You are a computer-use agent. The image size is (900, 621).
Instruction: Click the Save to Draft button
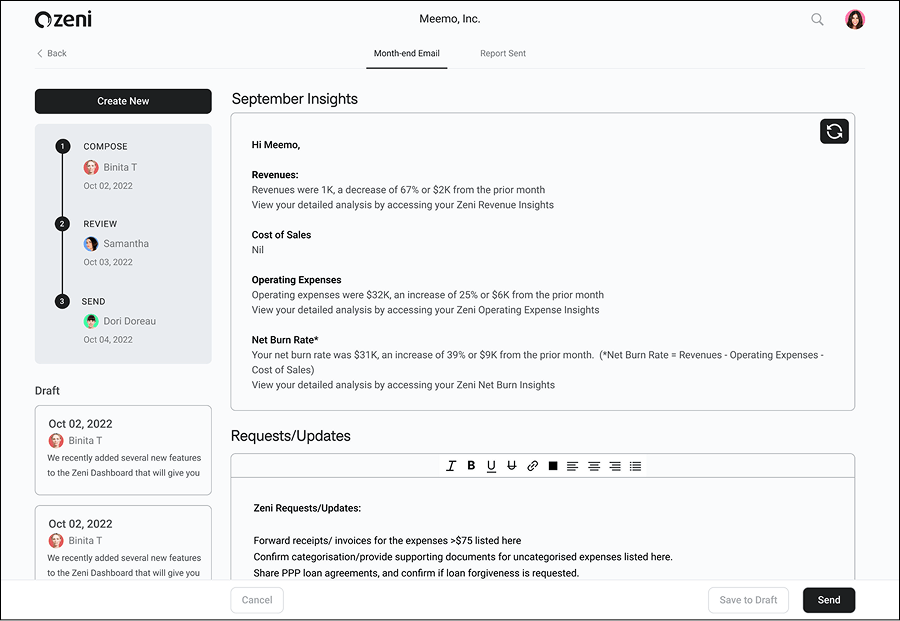pyautogui.click(x=749, y=600)
